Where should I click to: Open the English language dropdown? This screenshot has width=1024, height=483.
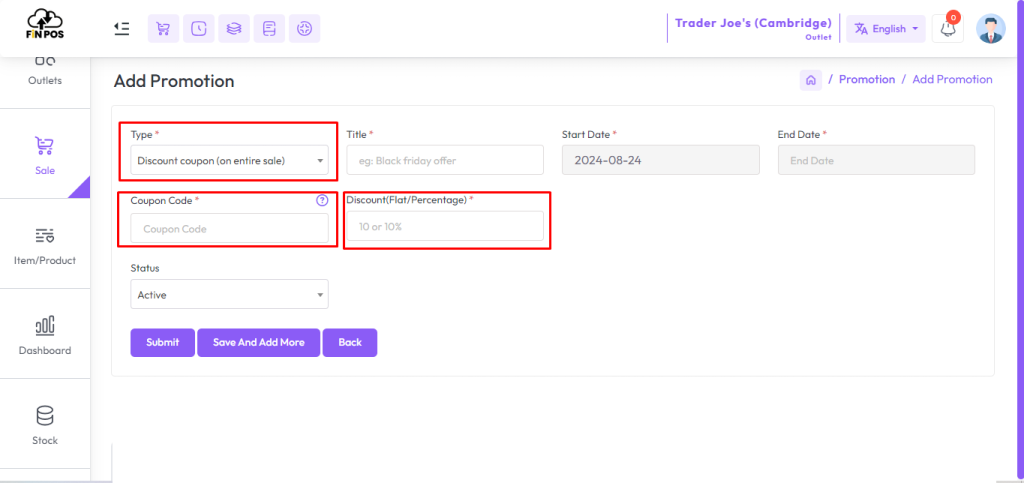click(886, 29)
